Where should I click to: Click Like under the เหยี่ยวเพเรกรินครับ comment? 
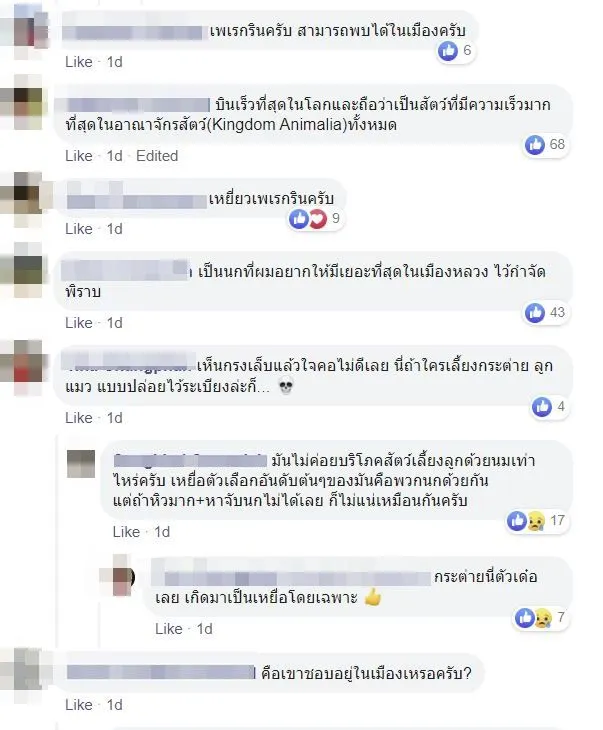pyautogui.click(x=79, y=229)
